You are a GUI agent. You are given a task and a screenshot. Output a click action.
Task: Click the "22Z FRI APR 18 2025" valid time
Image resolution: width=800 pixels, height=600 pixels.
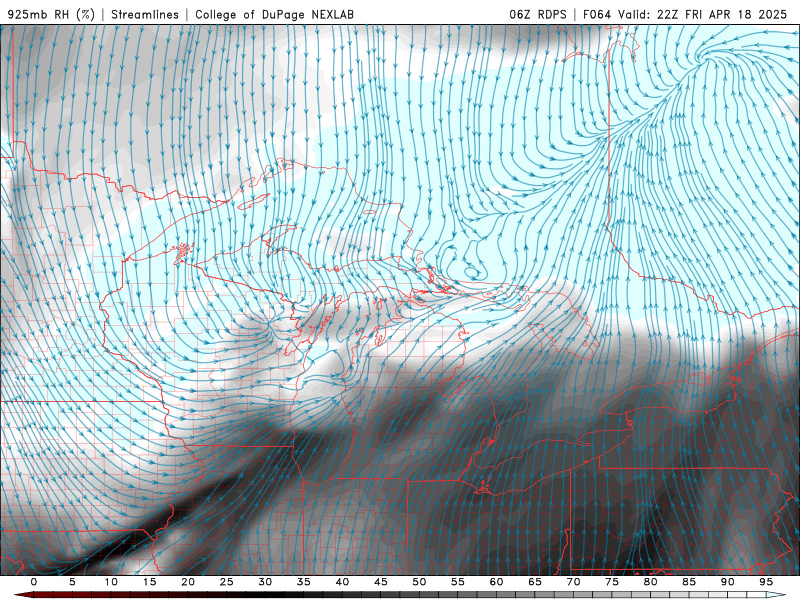[x=722, y=14]
